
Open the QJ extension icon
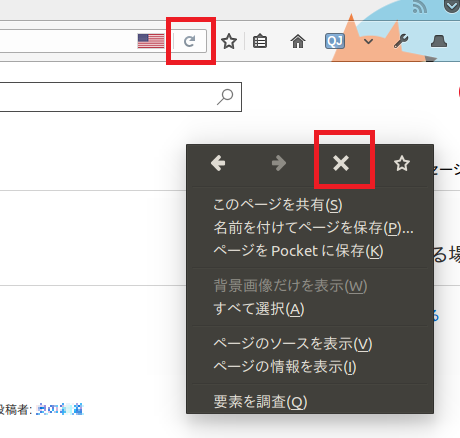click(x=335, y=41)
